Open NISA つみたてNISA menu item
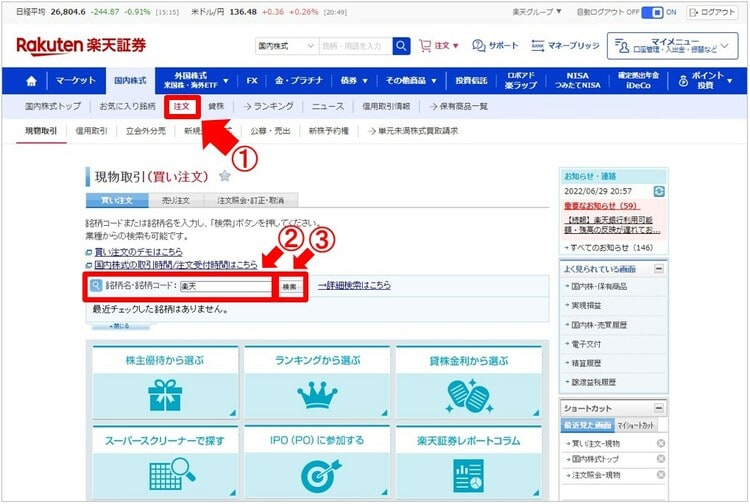Image resolution: width=750 pixels, height=504 pixels. (577, 80)
